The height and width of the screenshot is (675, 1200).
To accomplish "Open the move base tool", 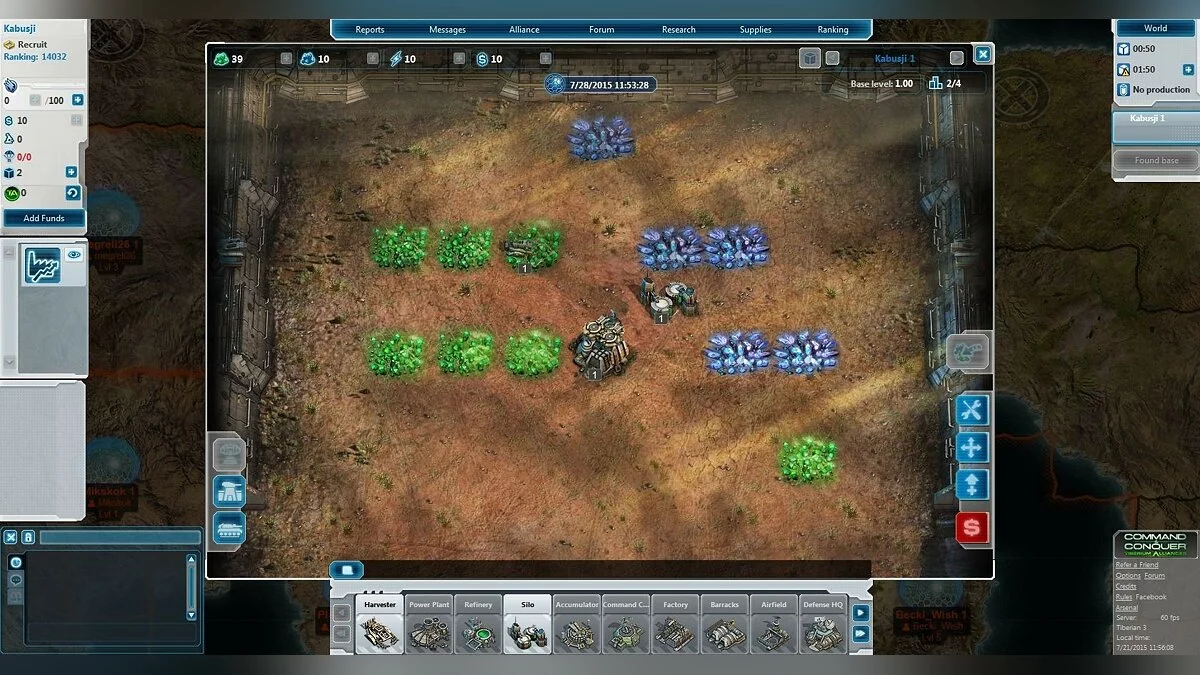I will point(970,447).
